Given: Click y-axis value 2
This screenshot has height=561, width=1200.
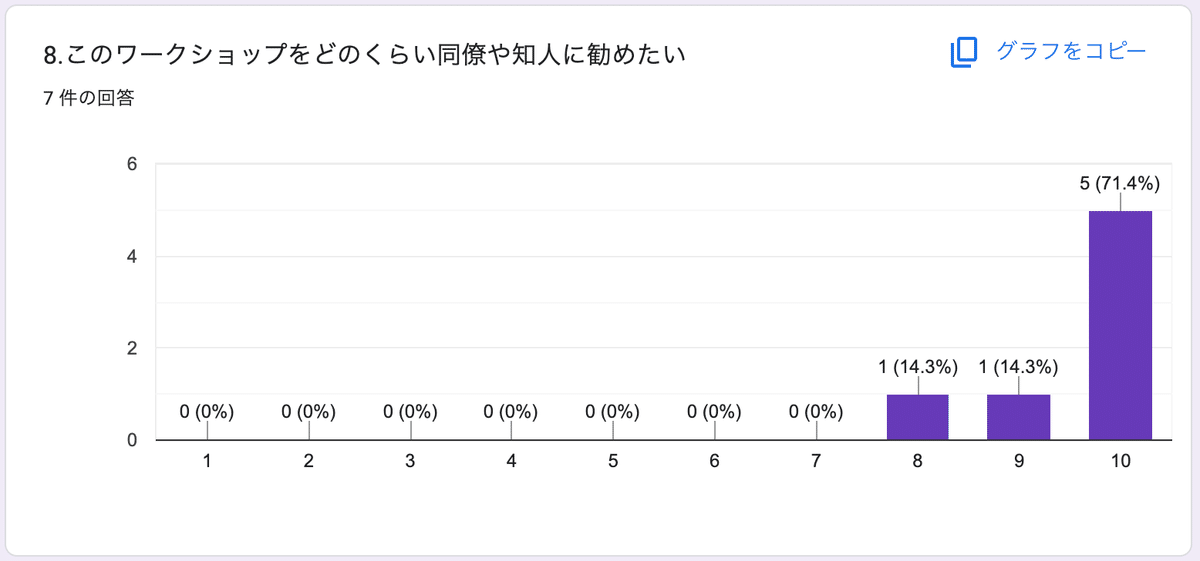Looking at the screenshot, I should pos(131,349).
